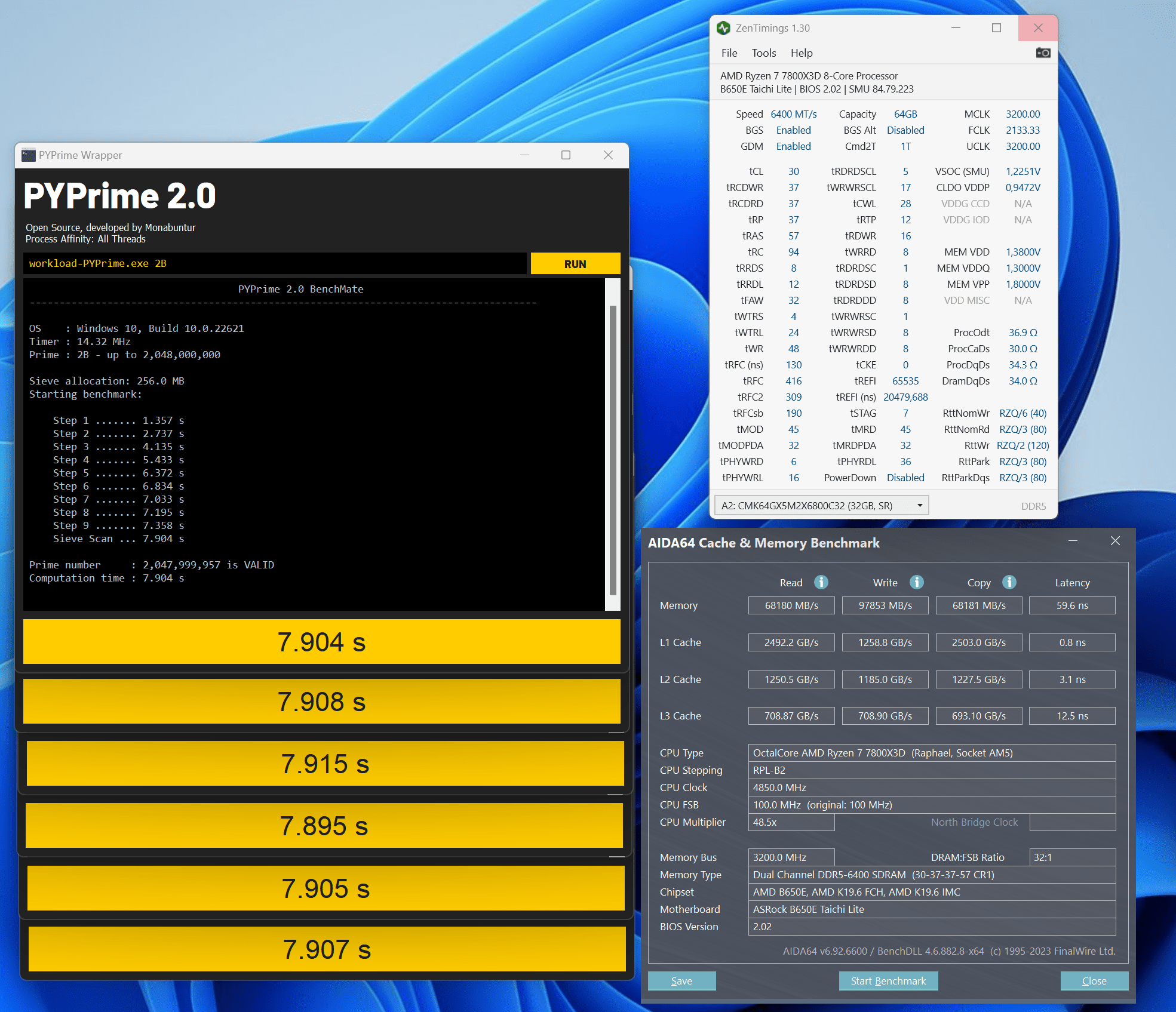The height and width of the screenshot is (1012, 1176).
Task: Click the DRAM:FSB Ratio value 32:1
Action: [x=1073, y=857]
